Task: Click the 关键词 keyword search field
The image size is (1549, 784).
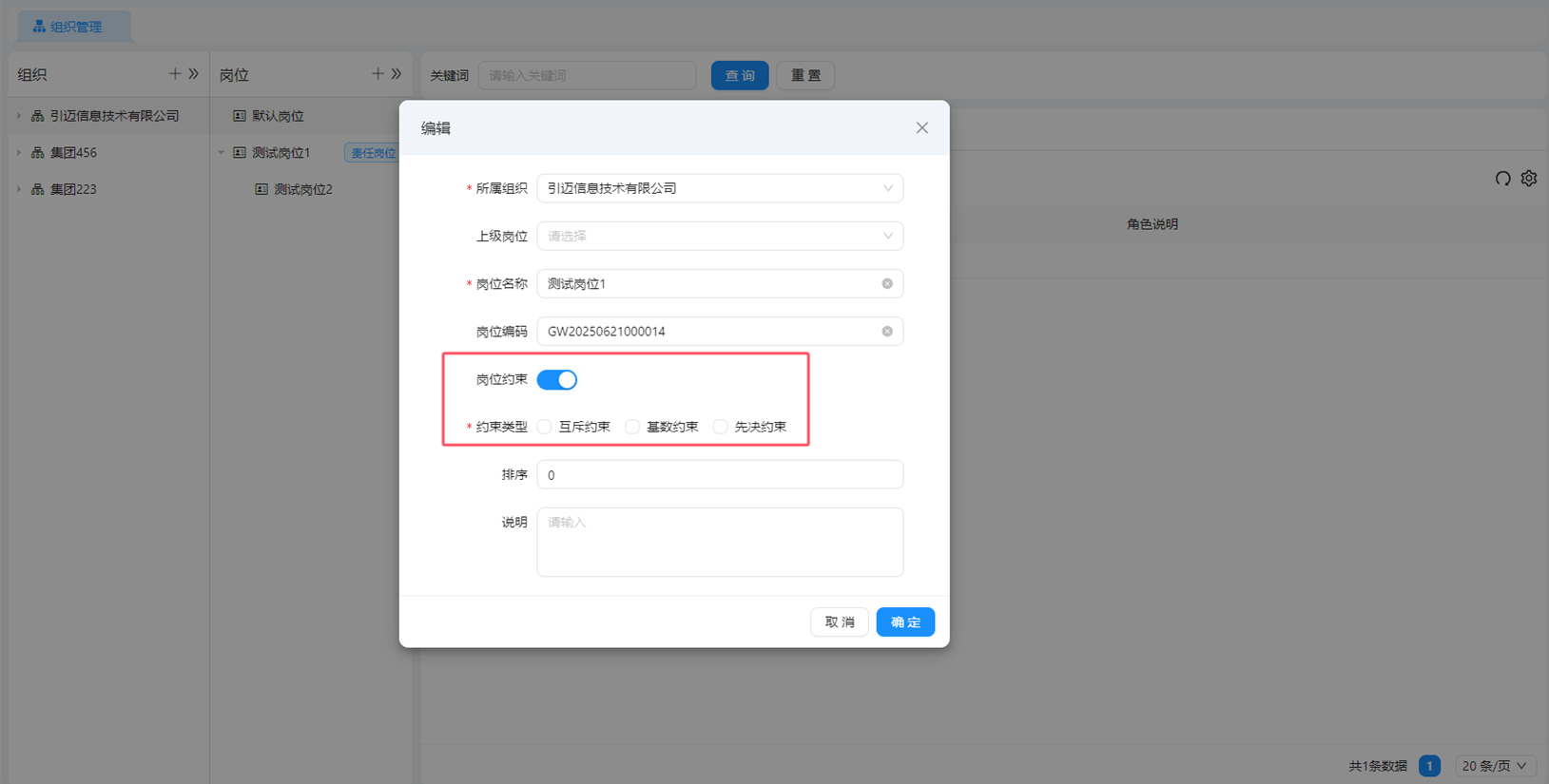Action: click(x=588, y=76)
